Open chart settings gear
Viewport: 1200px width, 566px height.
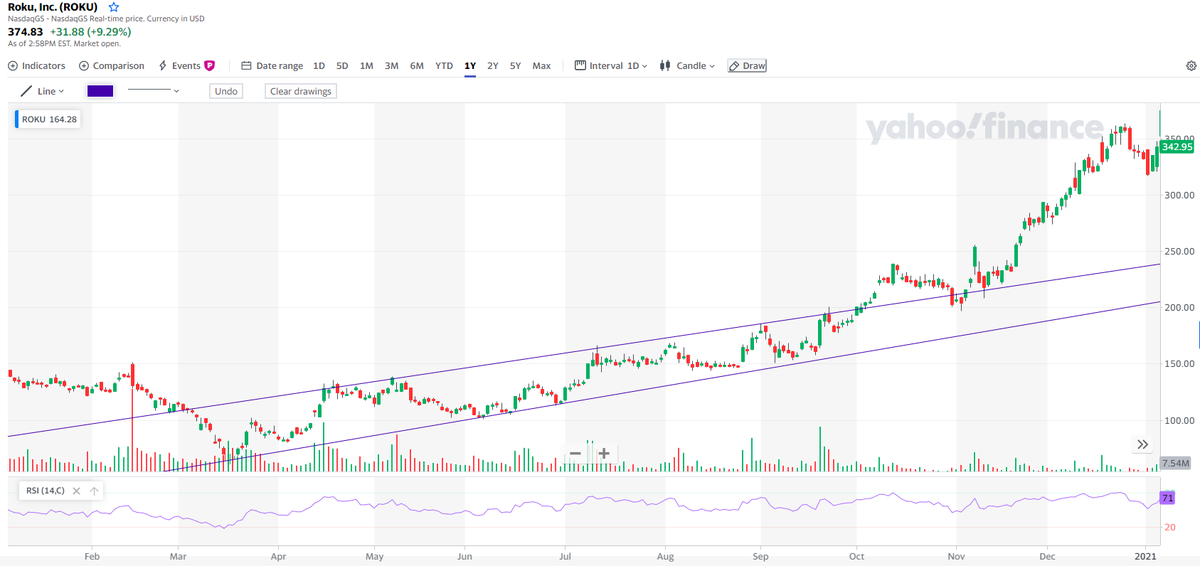point(1190,66)
